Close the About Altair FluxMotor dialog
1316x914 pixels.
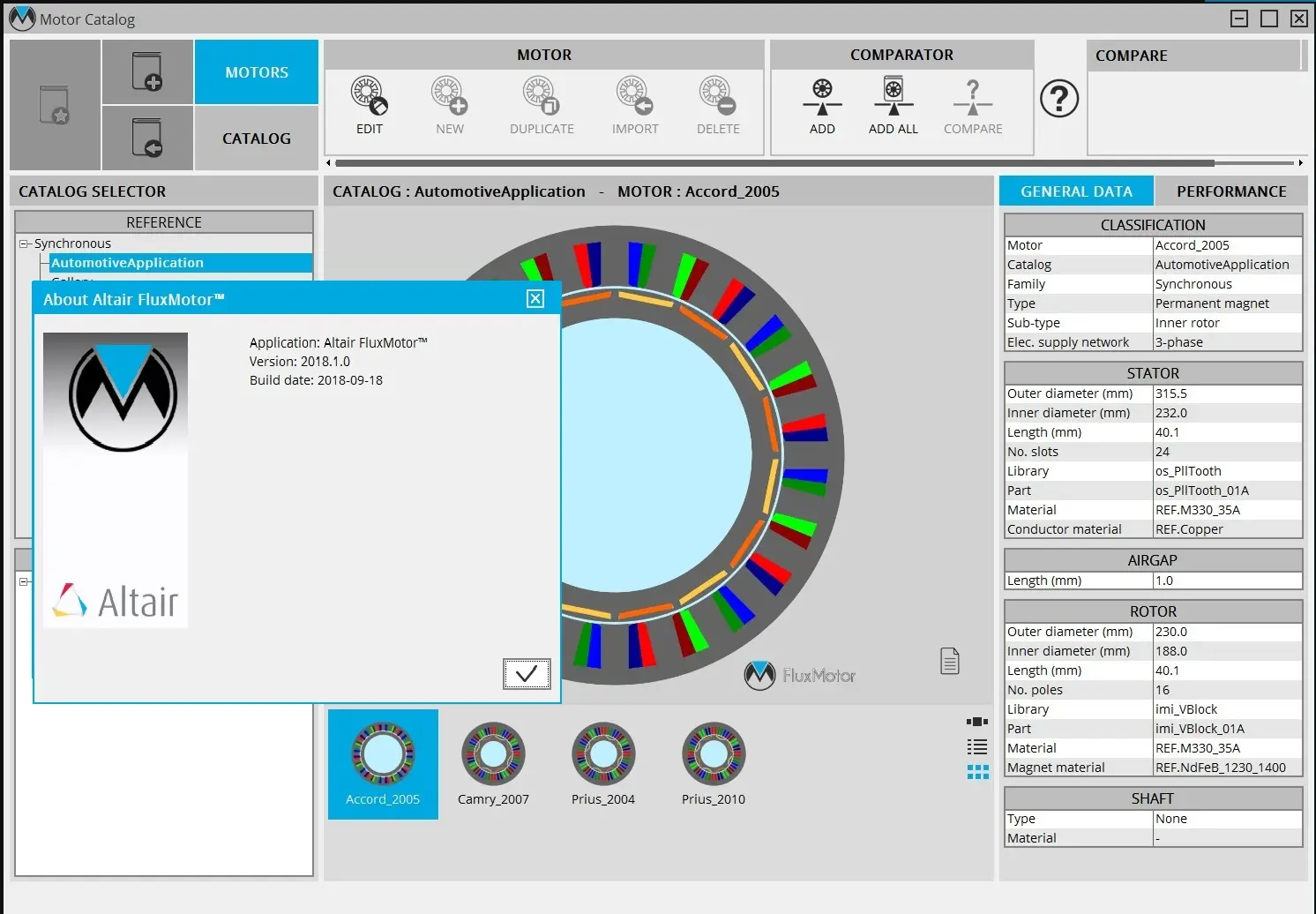point(535,299)
